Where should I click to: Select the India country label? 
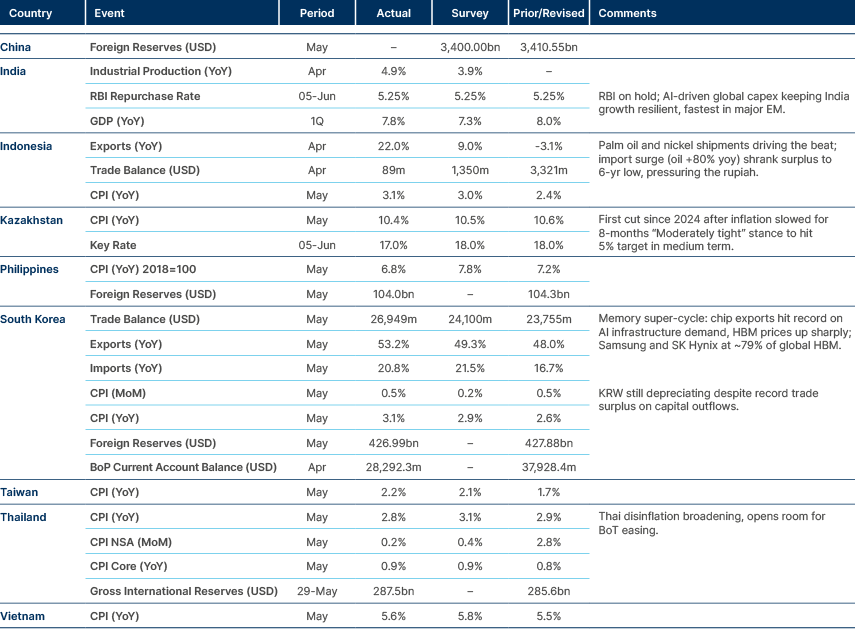pos(13,71)
